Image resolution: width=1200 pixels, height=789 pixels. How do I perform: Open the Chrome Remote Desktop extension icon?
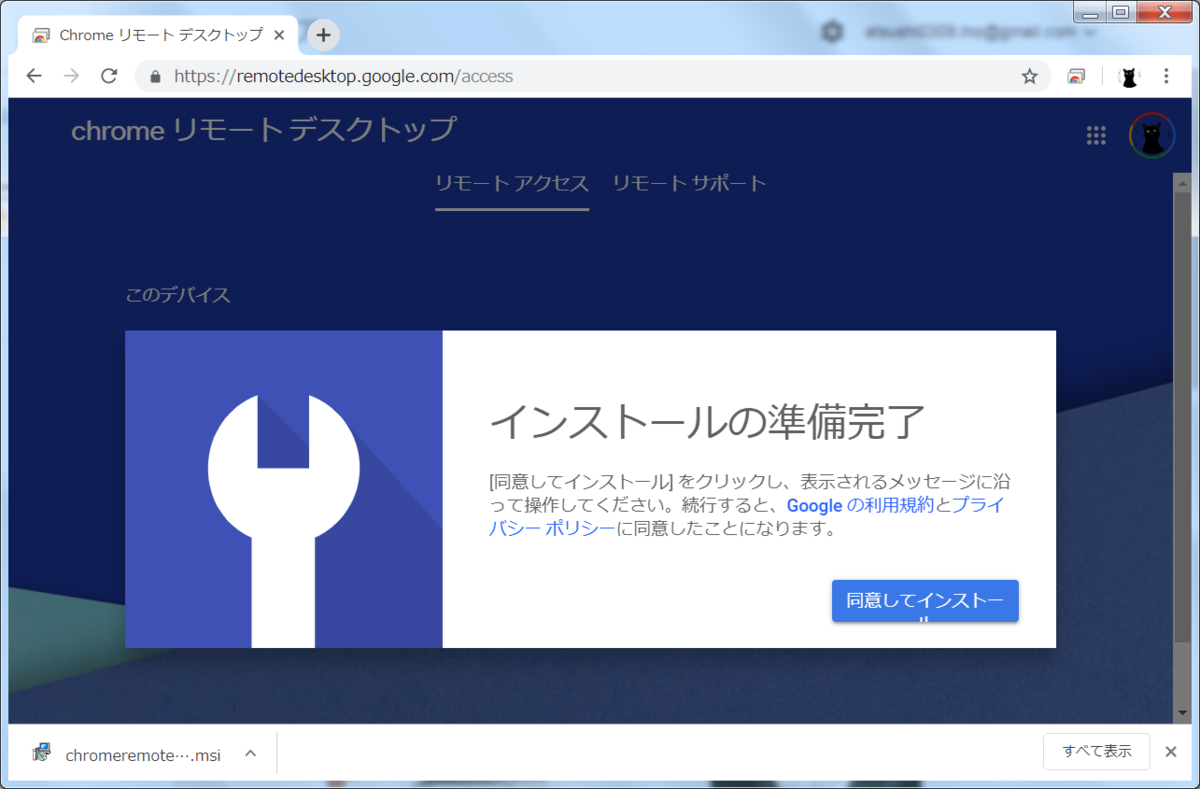click(x=1076, y=76)
